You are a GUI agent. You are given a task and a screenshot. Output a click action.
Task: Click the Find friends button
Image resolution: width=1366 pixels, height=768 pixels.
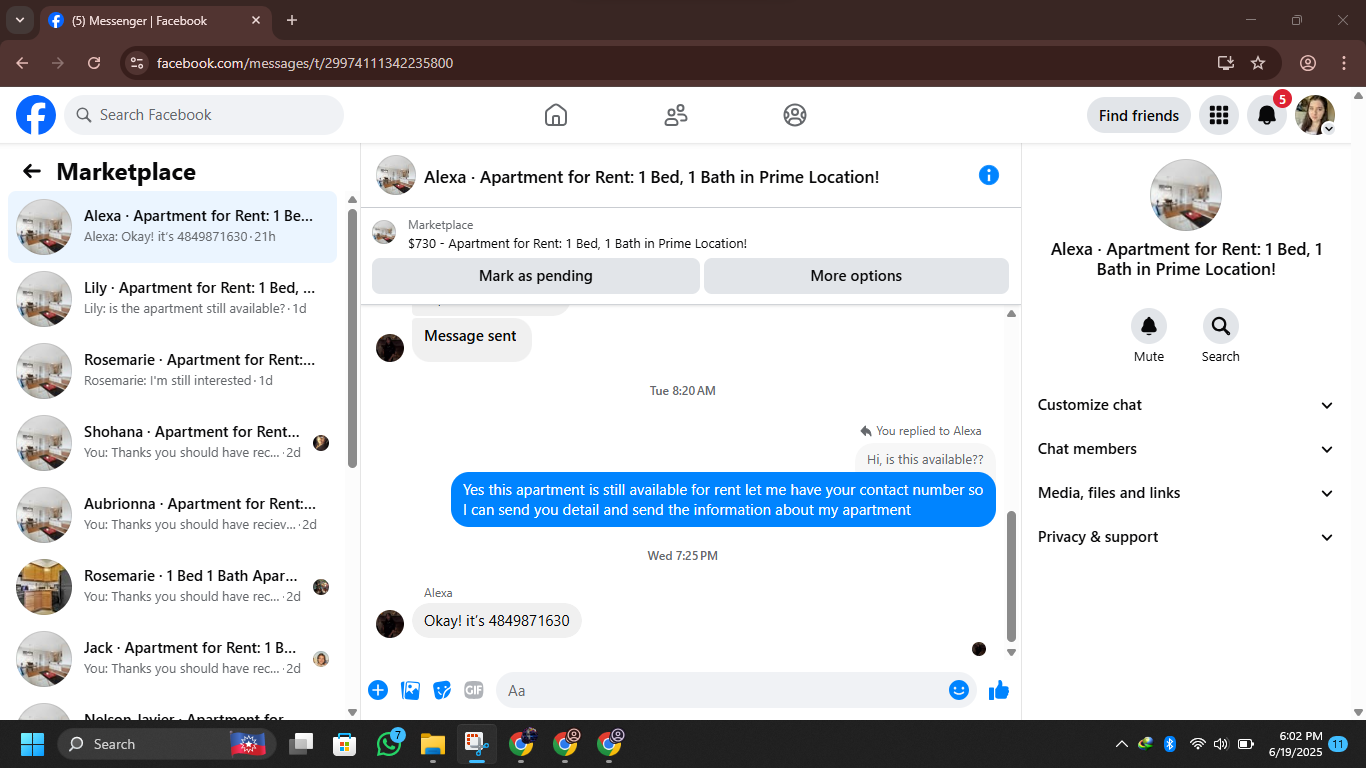click(x=1139, y=115)
